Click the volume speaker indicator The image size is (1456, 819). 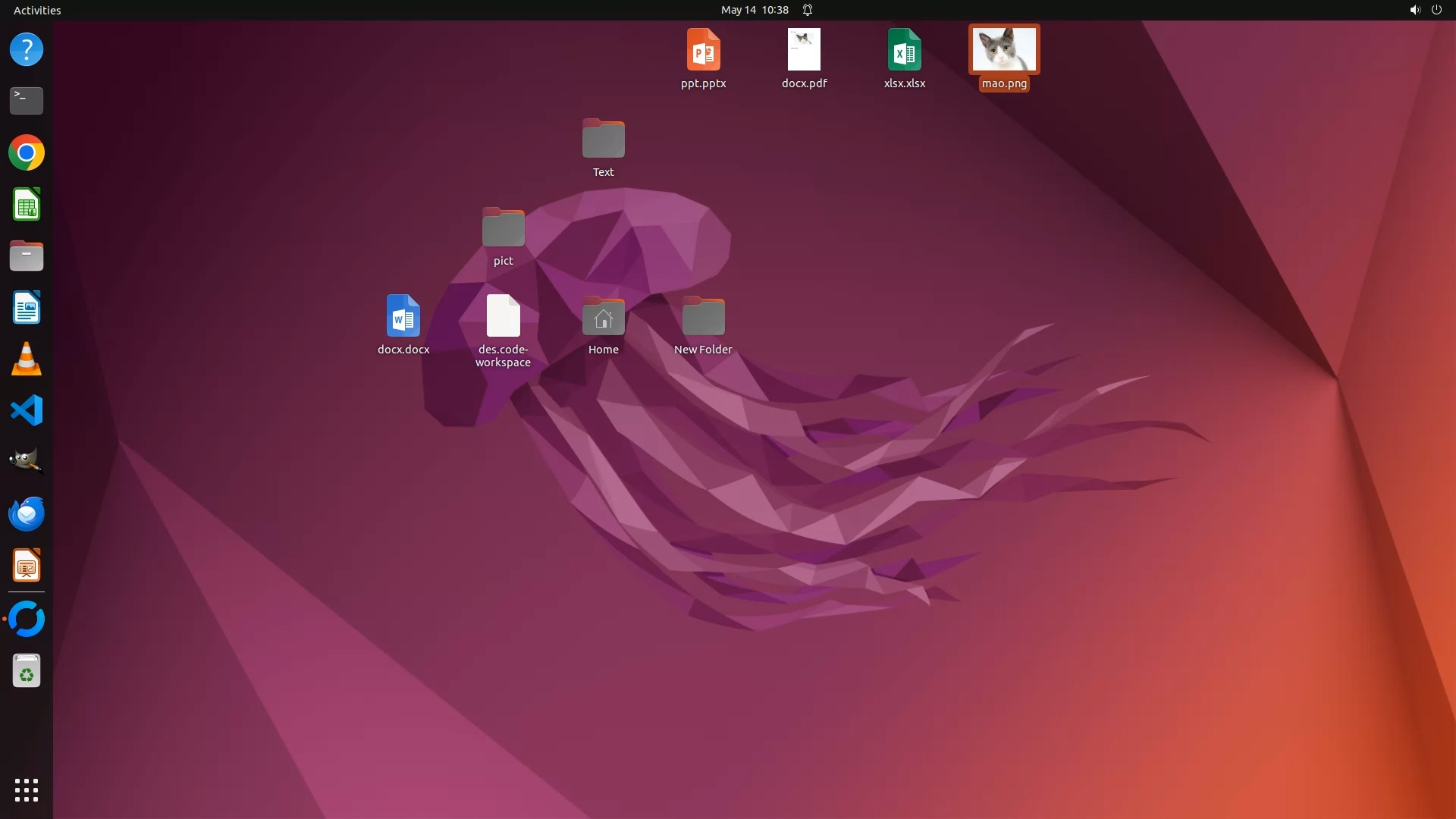pyautogui.click(x=1414, y=10)
